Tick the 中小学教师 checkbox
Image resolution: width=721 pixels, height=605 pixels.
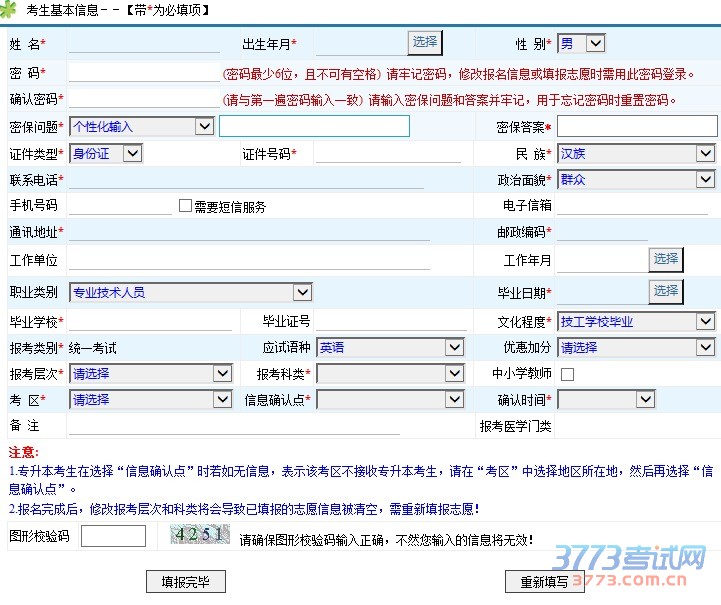[x=567, y=374]
